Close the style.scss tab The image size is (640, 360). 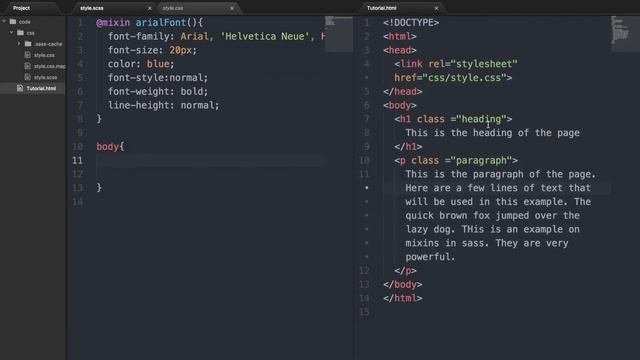(x=149, y=8)
